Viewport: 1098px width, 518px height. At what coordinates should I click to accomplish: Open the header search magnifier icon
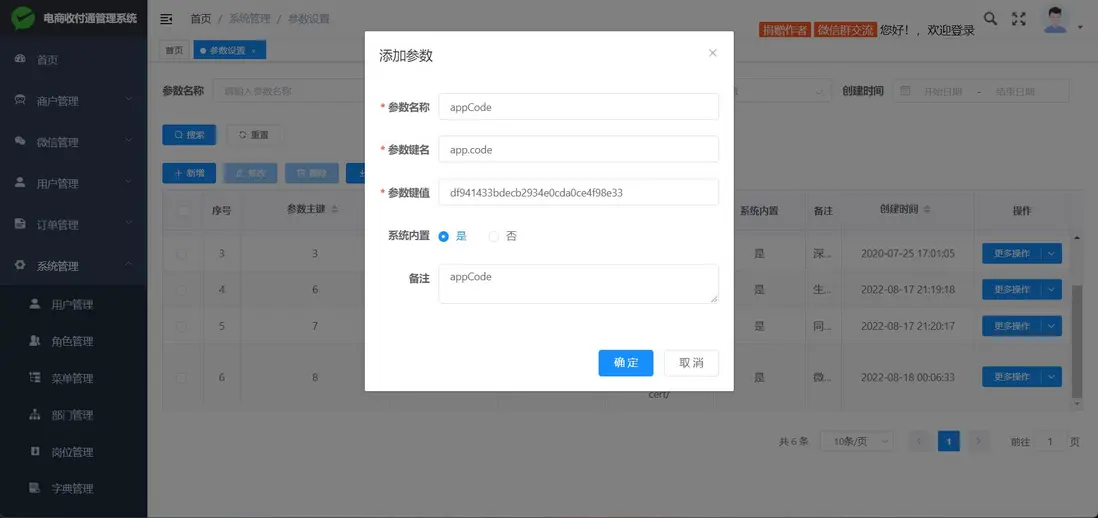990,19
